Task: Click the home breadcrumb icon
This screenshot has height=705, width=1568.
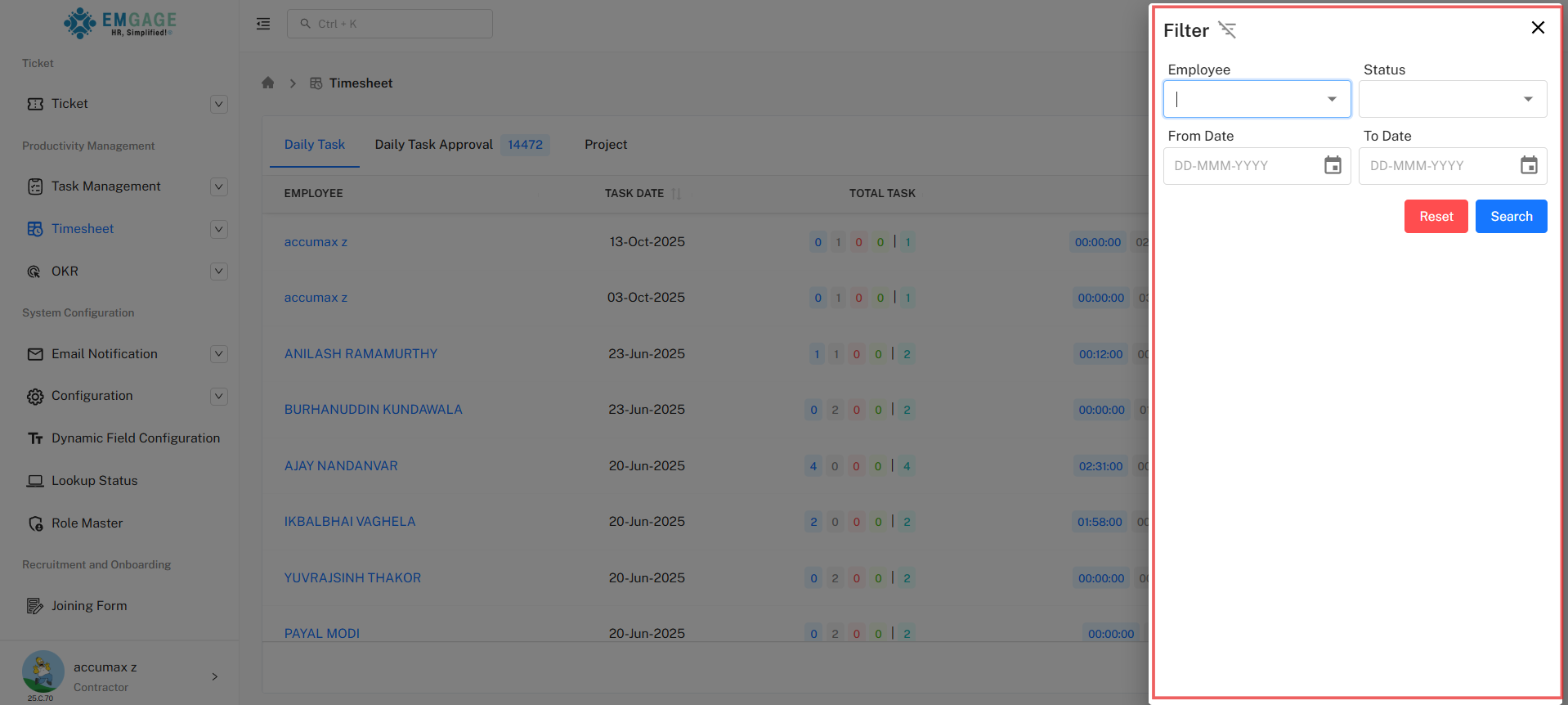Action: point(267,83)
